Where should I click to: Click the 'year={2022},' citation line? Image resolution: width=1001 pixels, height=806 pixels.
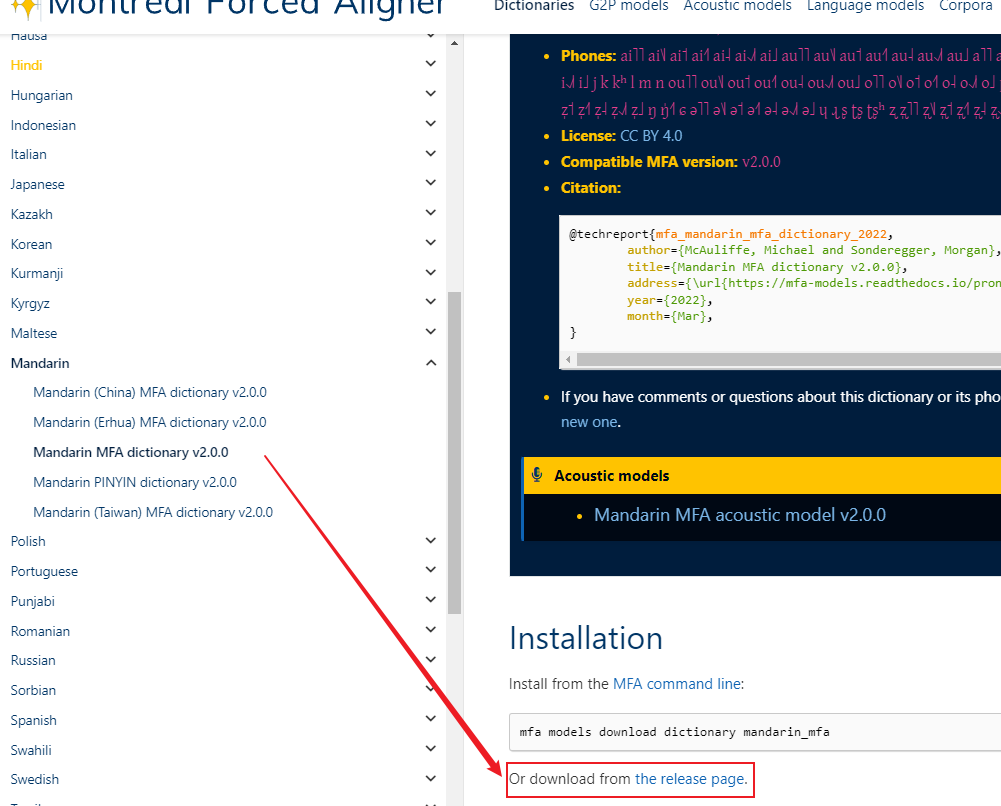(670, 300)
